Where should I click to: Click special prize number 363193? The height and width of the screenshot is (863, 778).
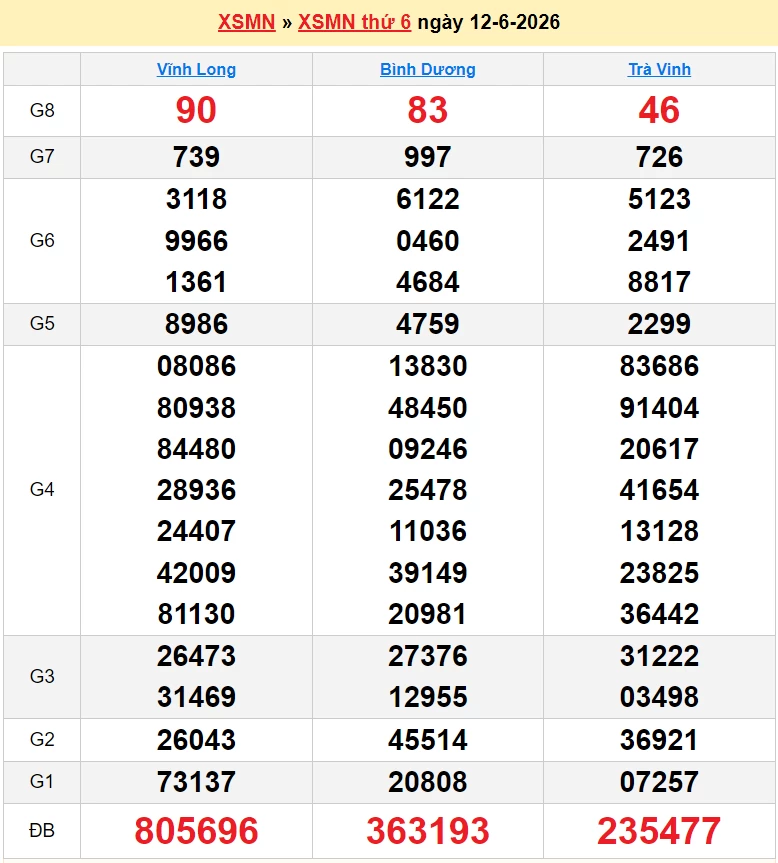coord(428,831)
